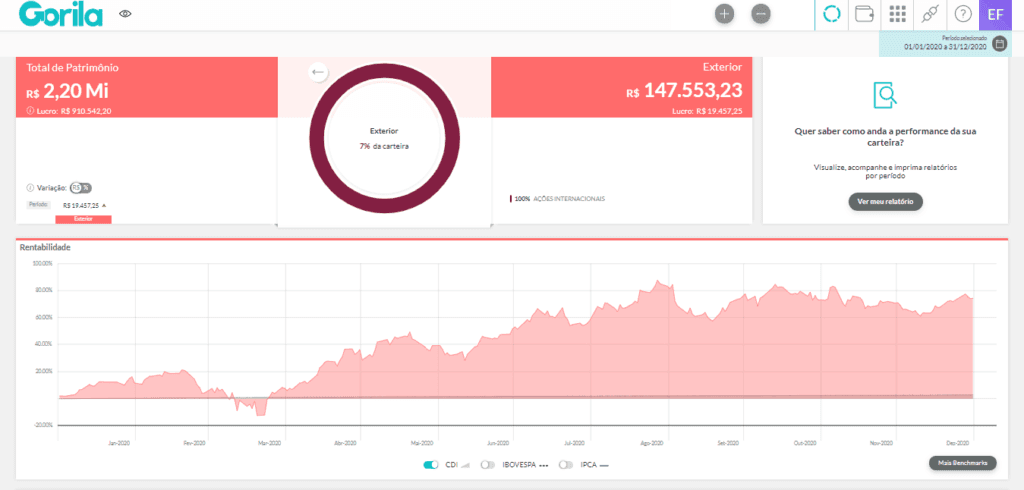Image resolution: width=1024 pixels, height=490 pixels.
Task: Click the minus remove button in header
Action: [x=761, y=14]
